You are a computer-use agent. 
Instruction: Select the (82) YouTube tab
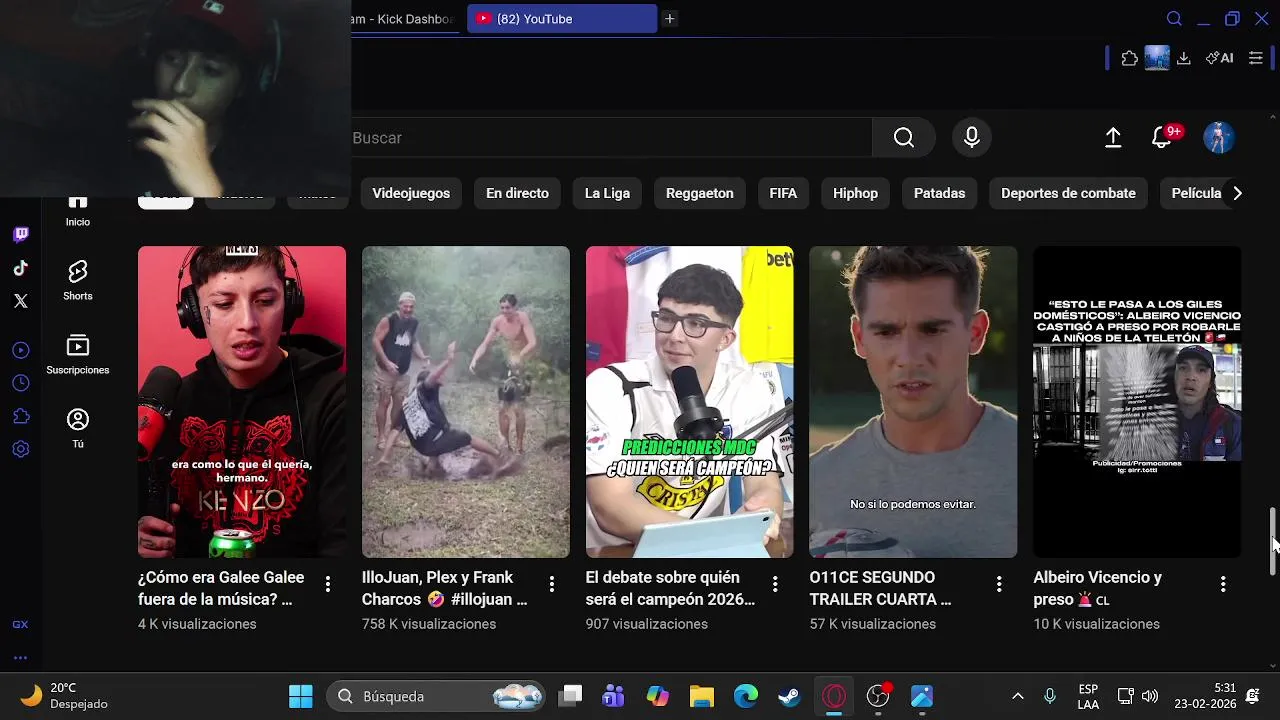562,19
